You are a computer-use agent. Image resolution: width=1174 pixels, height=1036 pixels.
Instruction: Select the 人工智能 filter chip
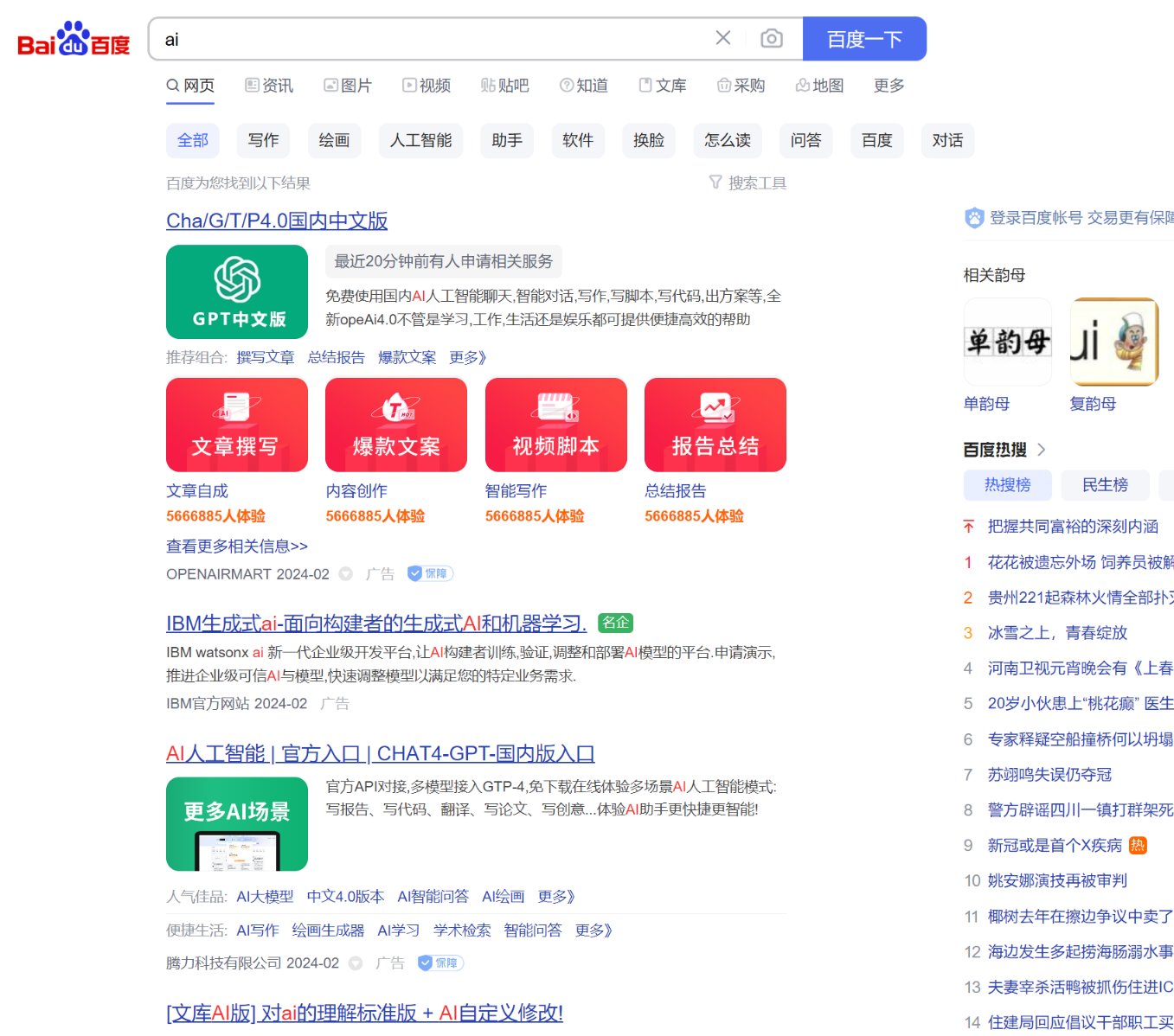coord(420,140)
